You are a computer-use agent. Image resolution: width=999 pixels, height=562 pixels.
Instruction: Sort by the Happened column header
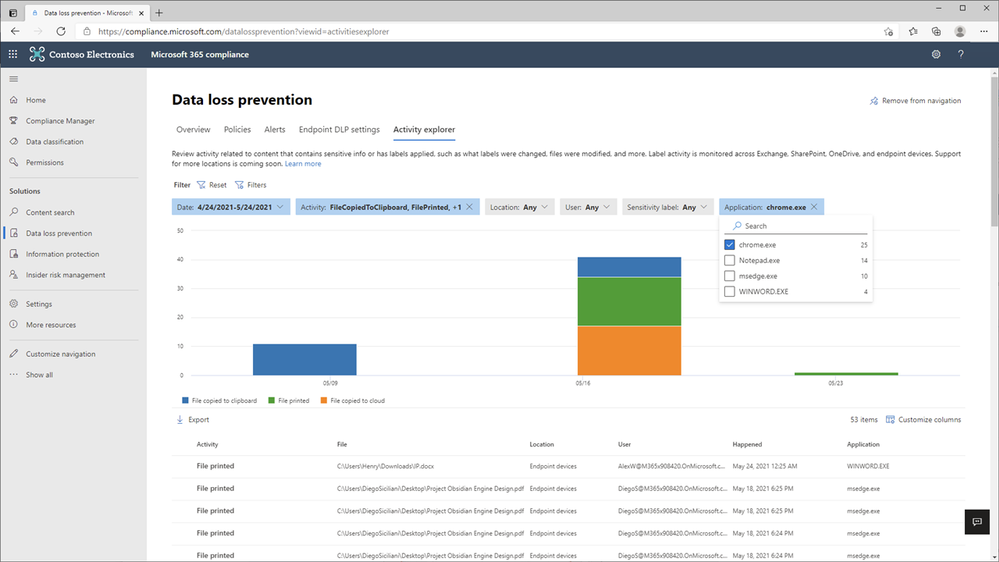point(747,444)
